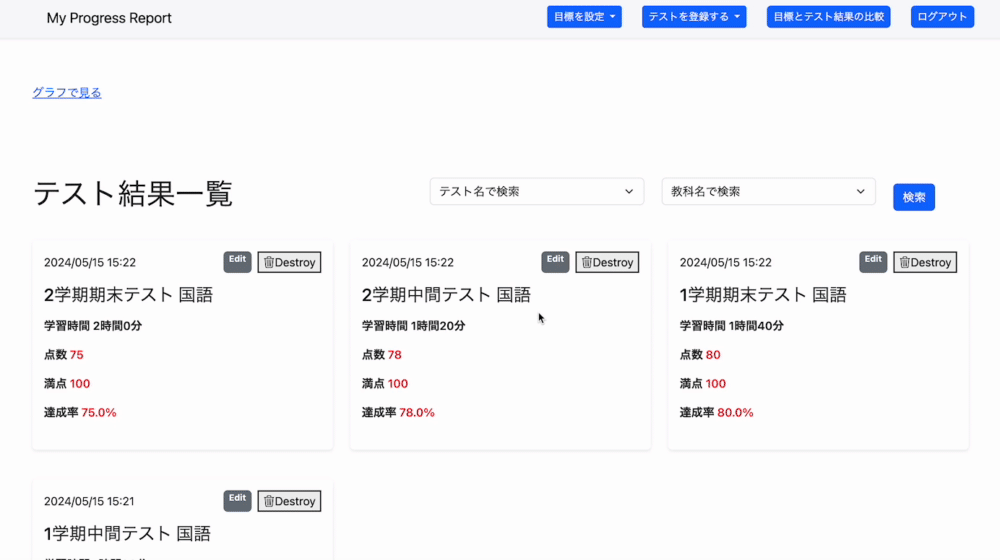Image resolution: width=1000 pixels, height=560 pixels.
Task: Click the テスト結果一覧 heading
Action: pyautogui.click(x=133, y=193)
